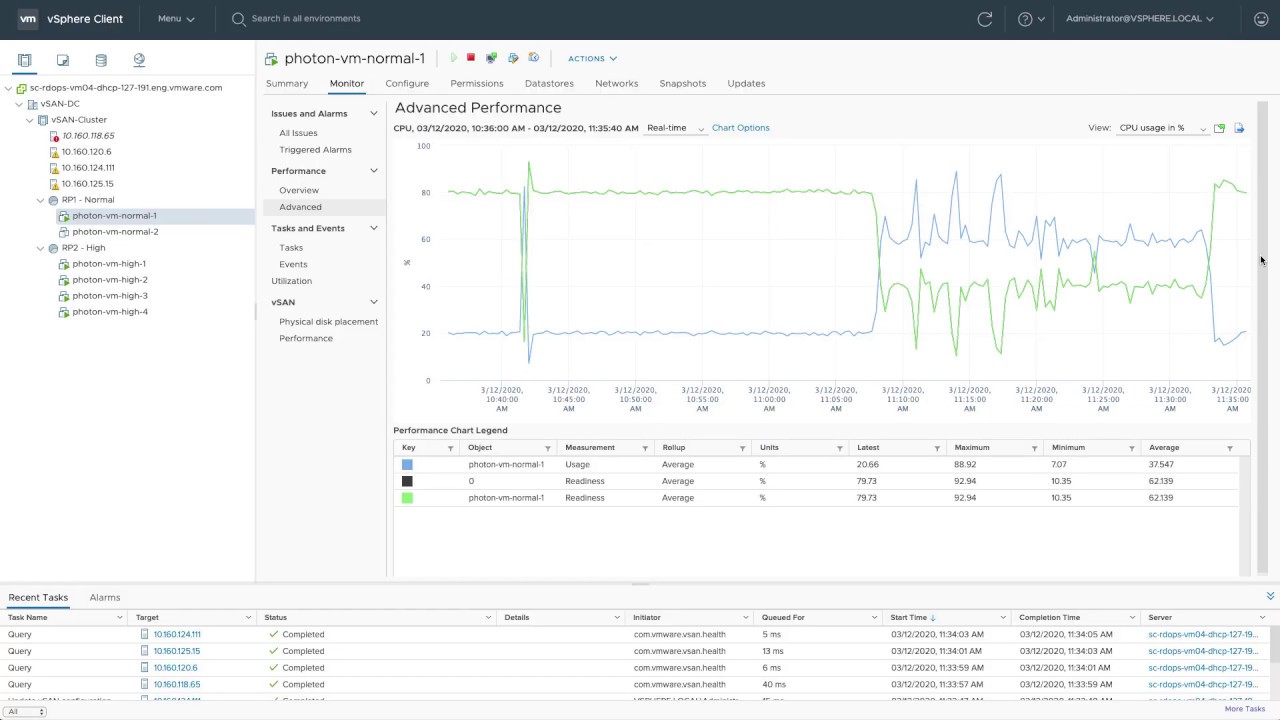Switch to the Configure tab
Image resolution: width=1280 pixels, height=720 pixels.
tap(407, 83)
